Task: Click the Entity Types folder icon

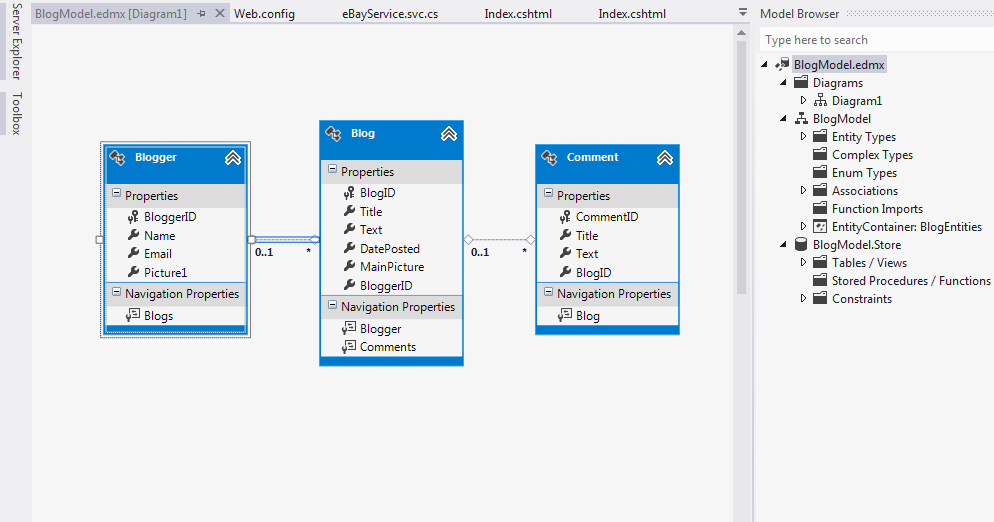Action: [820, 136]
